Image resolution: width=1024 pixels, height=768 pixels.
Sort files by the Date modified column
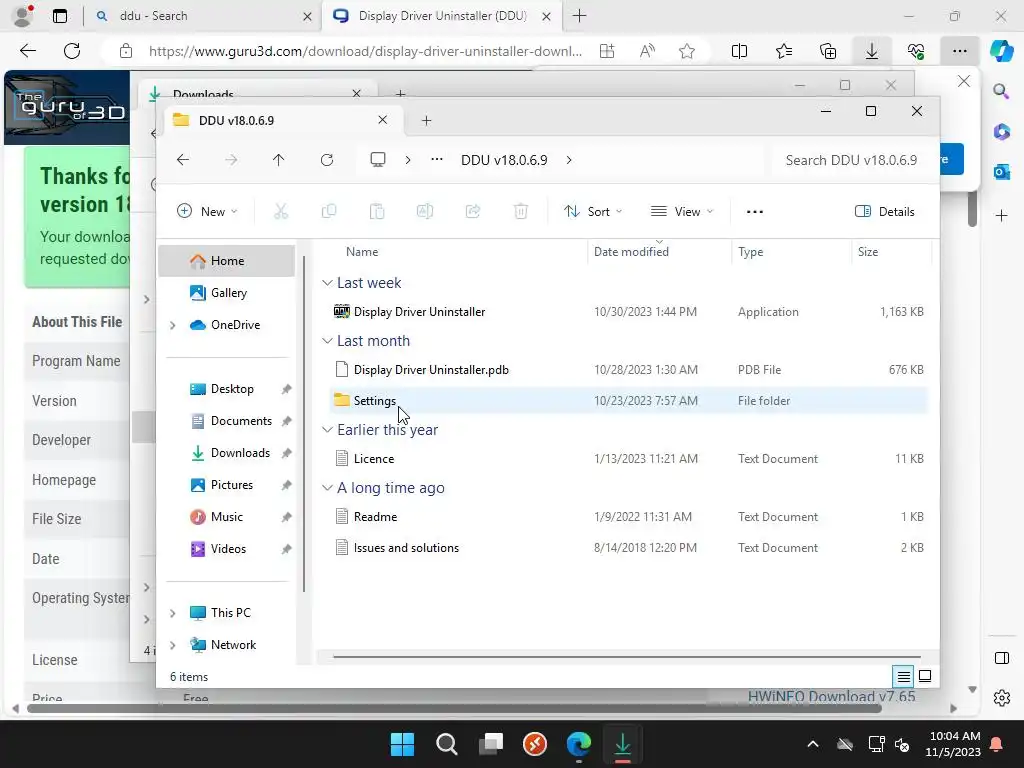point(658,251)
